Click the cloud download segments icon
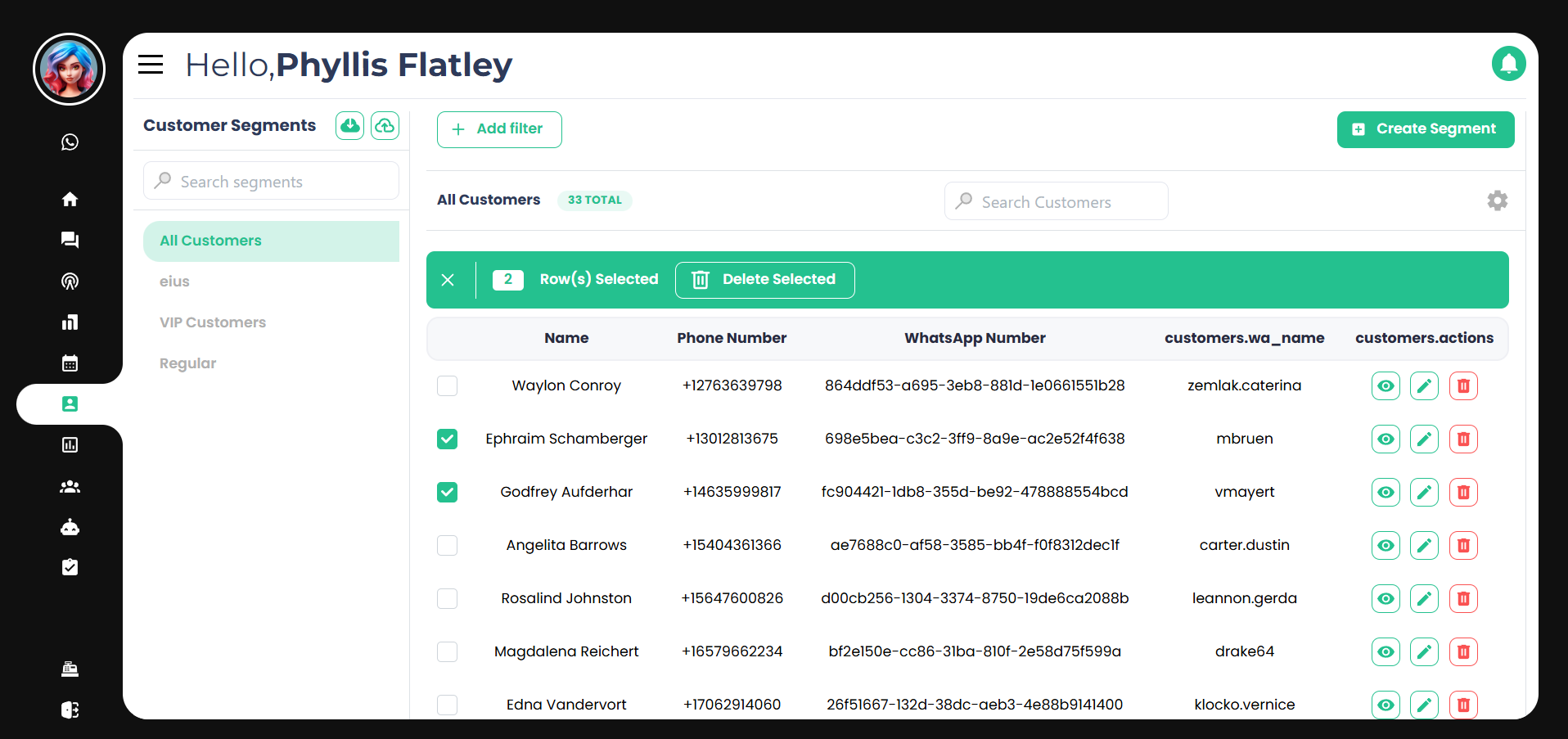 coord(349,125)
